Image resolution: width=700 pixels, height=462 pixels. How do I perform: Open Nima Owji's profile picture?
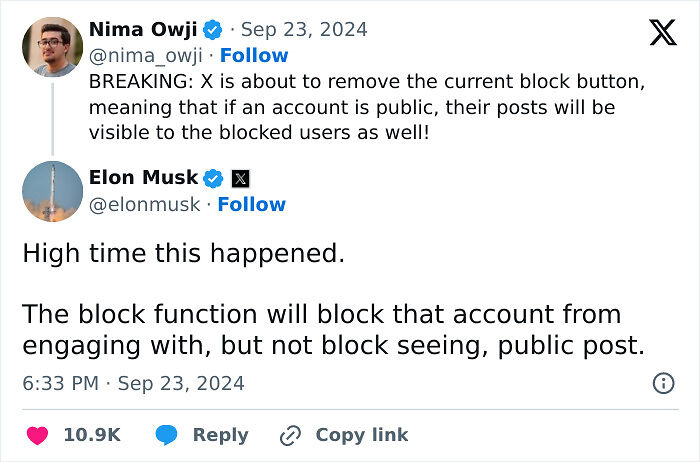point(52,46)
